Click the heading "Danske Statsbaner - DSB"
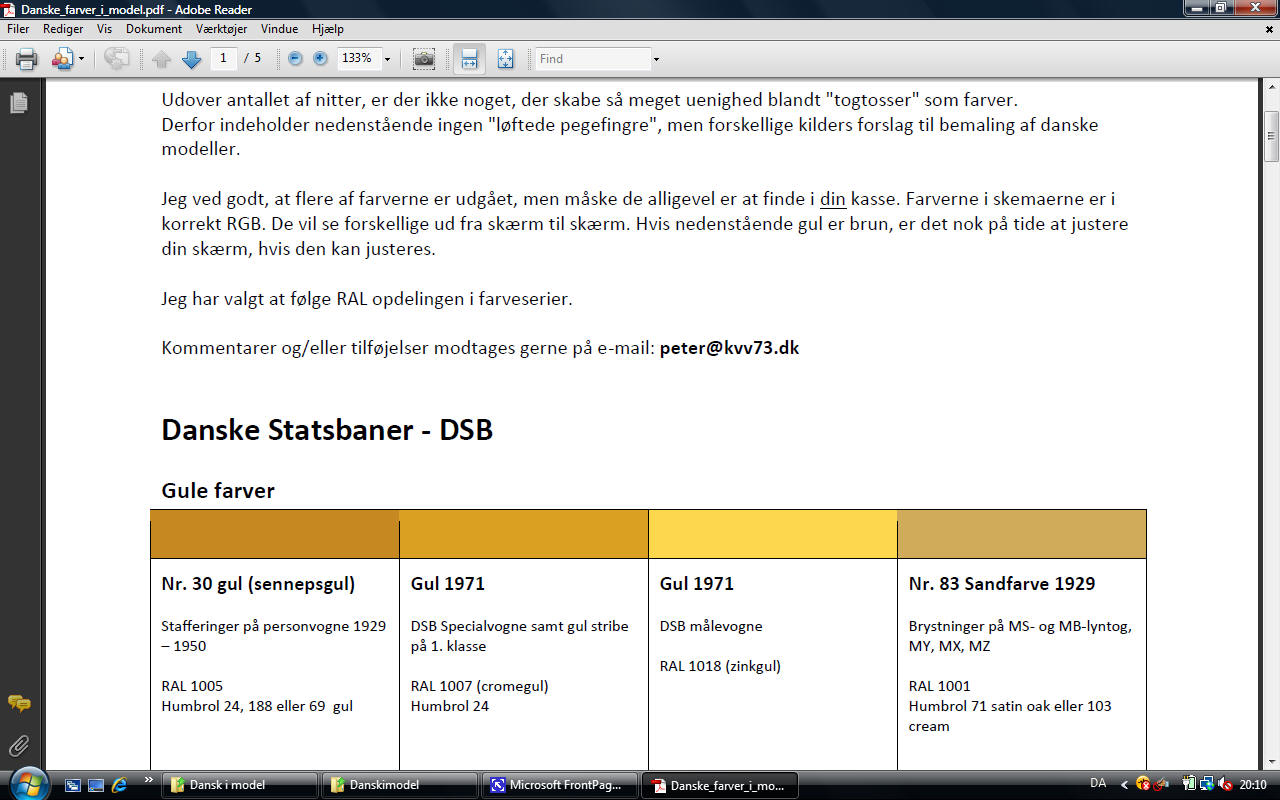The height and width of the screenshot is (800, 1280). tap(327, 430)
